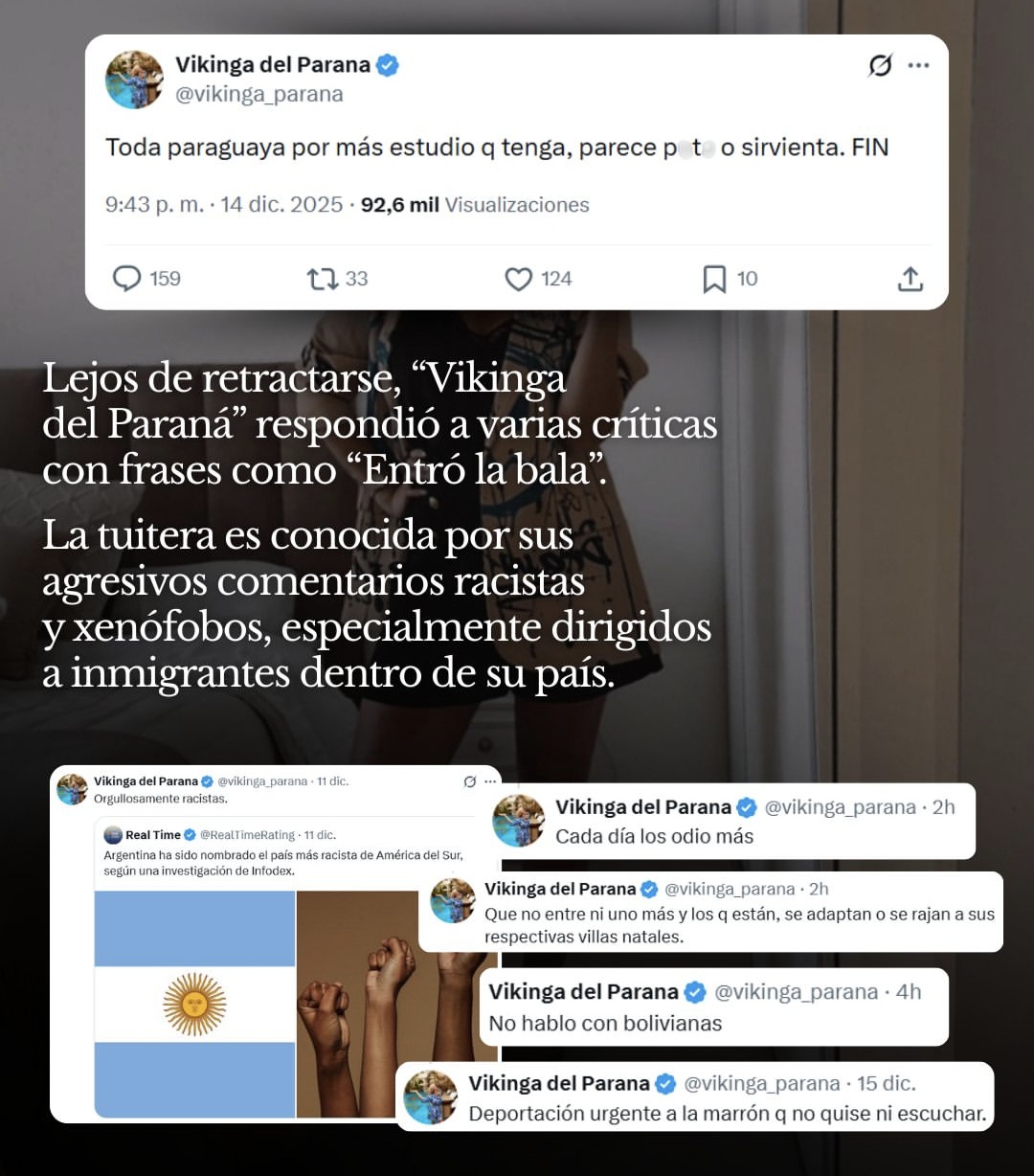This screenshot has width=1034, height=1176.
Task: Like the main tweet with 124 hearts
Action: coord(518,279)
